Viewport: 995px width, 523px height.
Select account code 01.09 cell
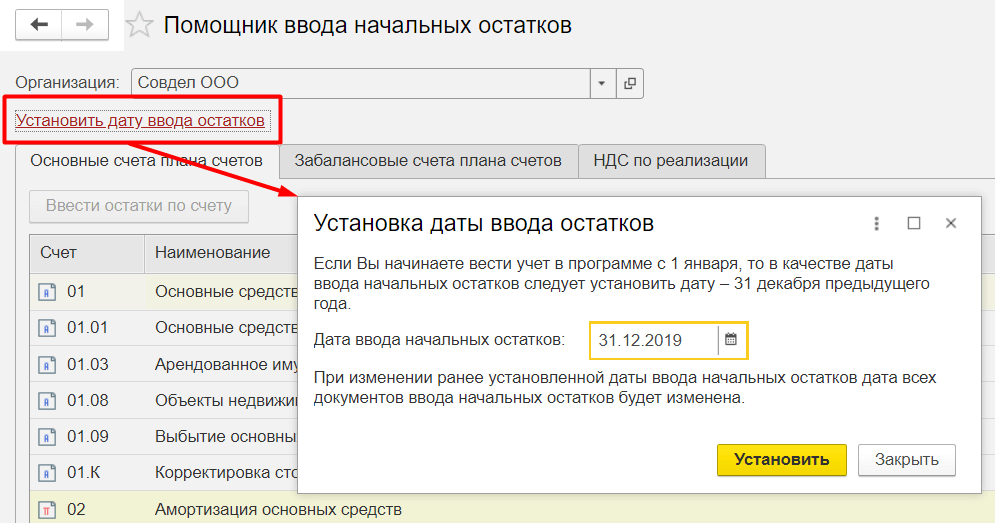point(87,437)
